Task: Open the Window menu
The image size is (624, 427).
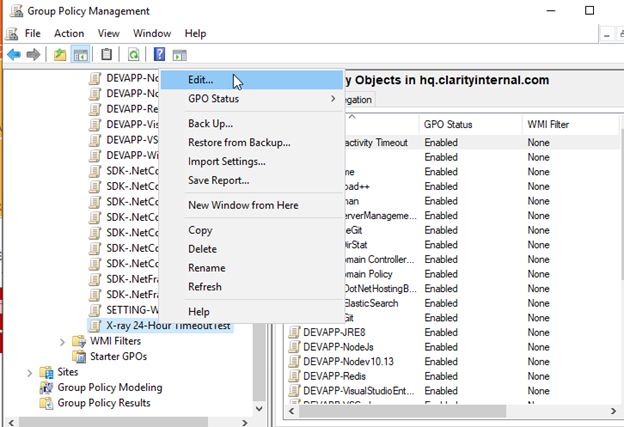Action: pyautogui.click(x=152, y=33)
